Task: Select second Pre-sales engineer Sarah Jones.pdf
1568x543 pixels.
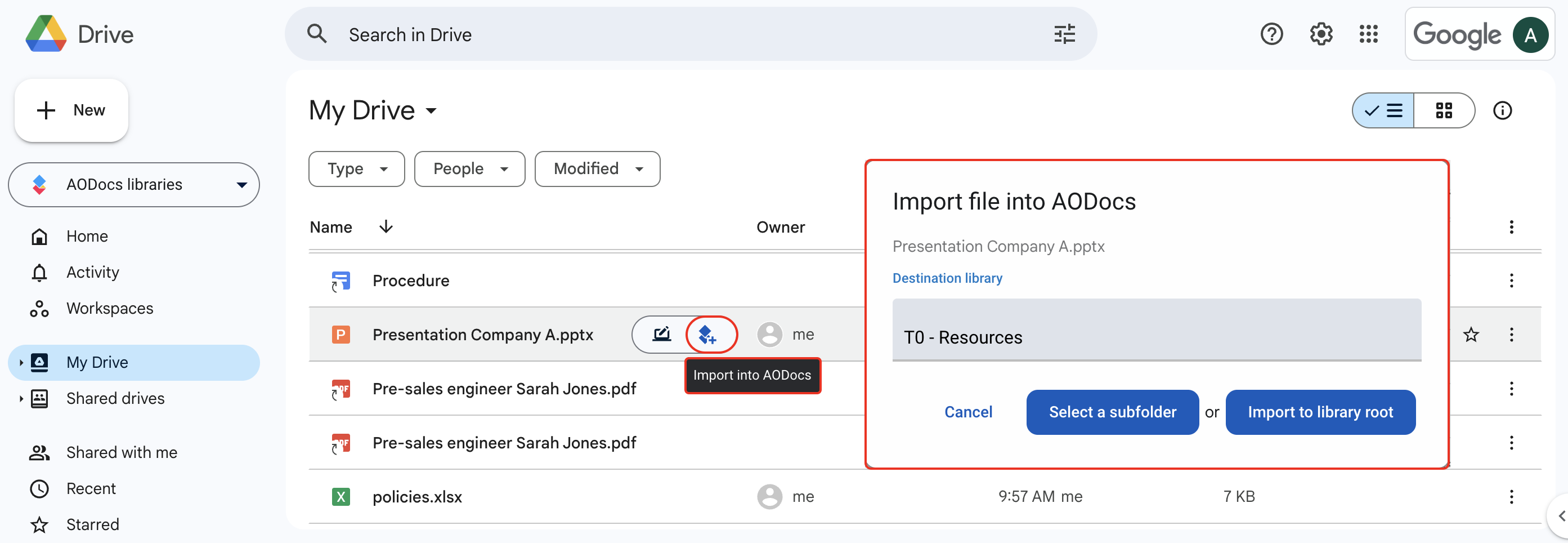Action: click(x=504, y=442)
